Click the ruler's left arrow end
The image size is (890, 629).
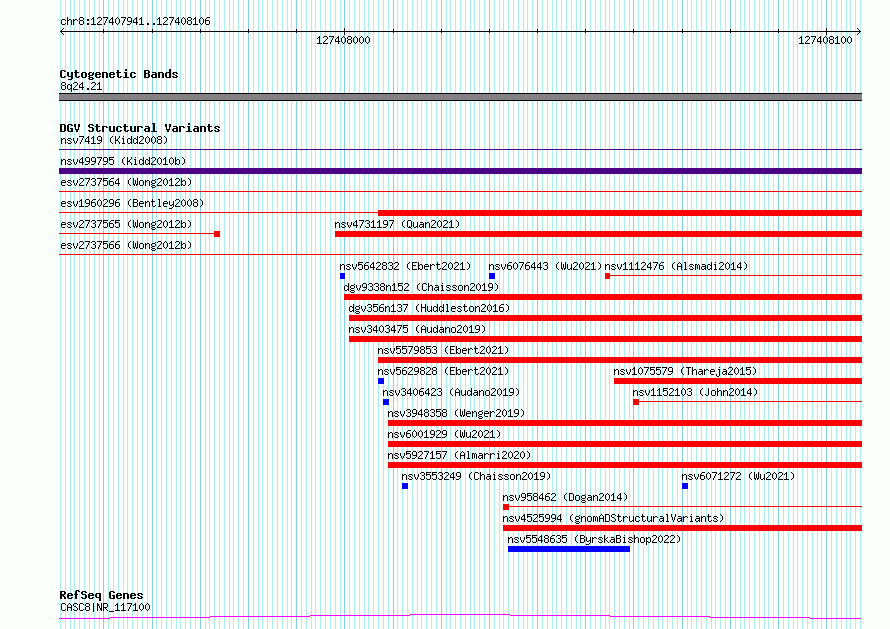62,32
